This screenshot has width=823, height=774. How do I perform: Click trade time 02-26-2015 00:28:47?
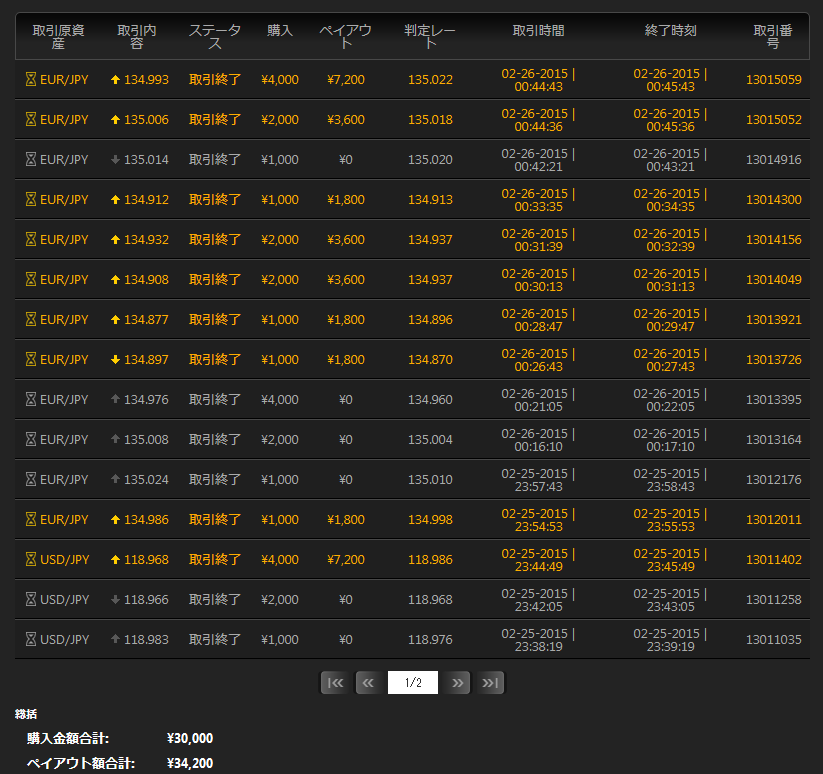[539, 320]
